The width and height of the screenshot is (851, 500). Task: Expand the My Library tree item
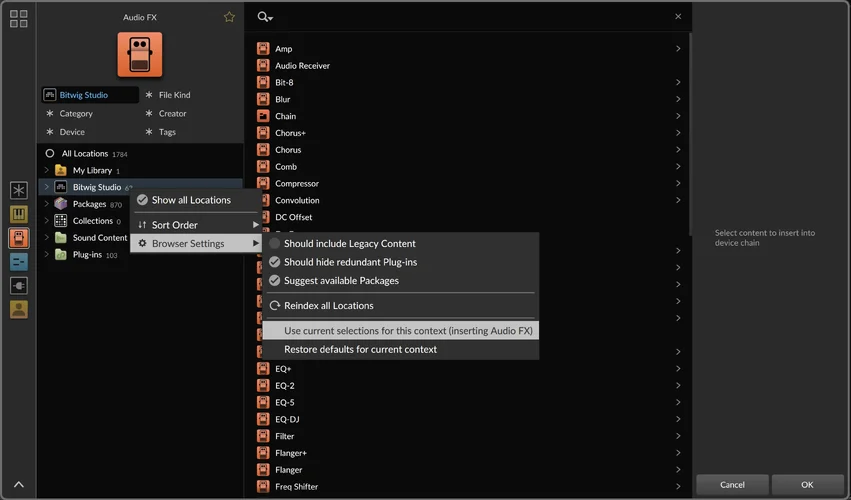46,170
